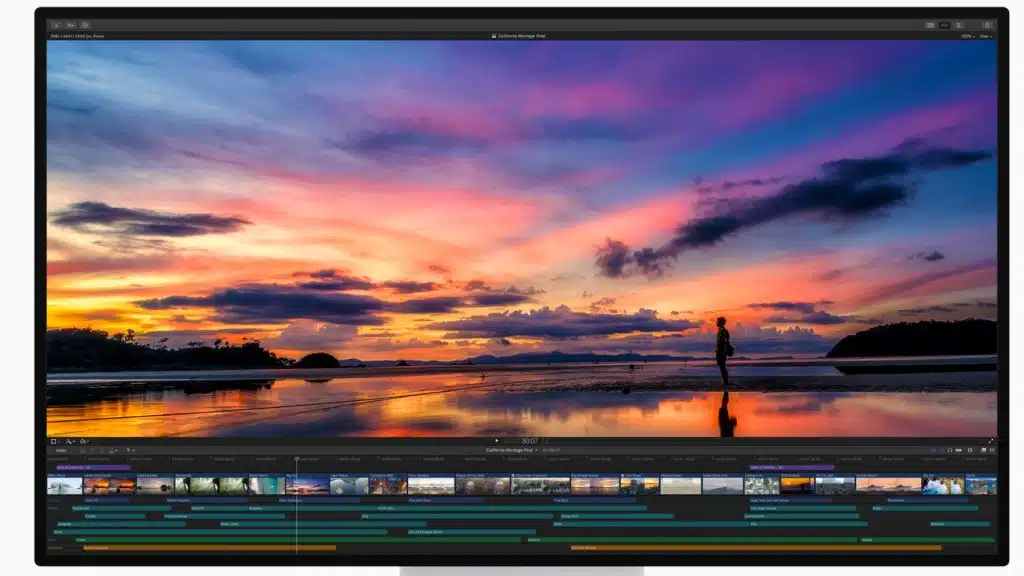Click the background tasks icon in top toolbar

click(85, 25)
